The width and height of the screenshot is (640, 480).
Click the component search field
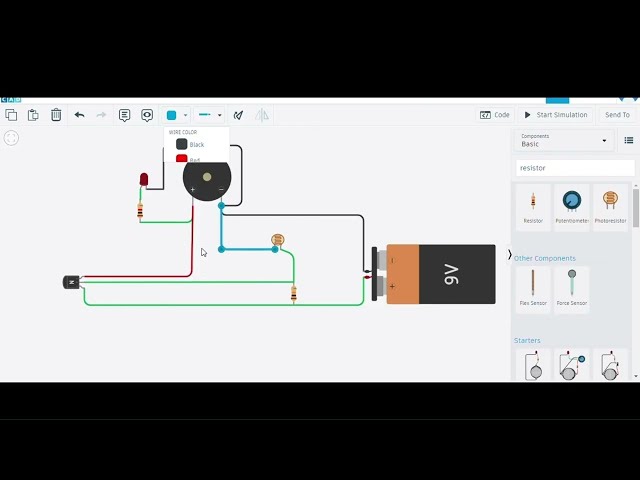click(575, 168)
